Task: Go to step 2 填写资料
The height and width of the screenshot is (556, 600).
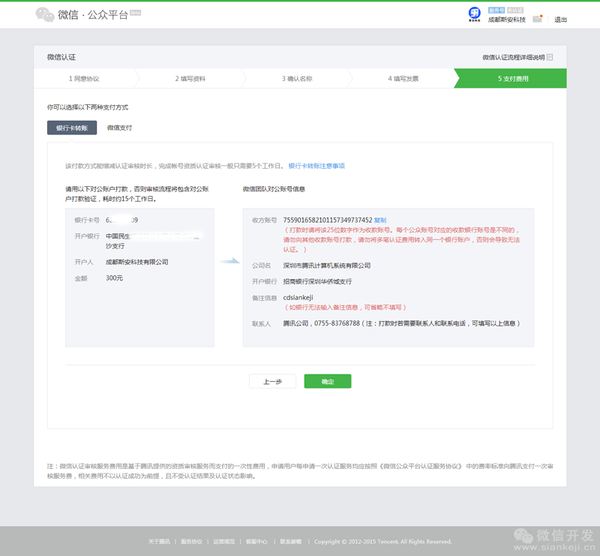Action: click(190, 78)
